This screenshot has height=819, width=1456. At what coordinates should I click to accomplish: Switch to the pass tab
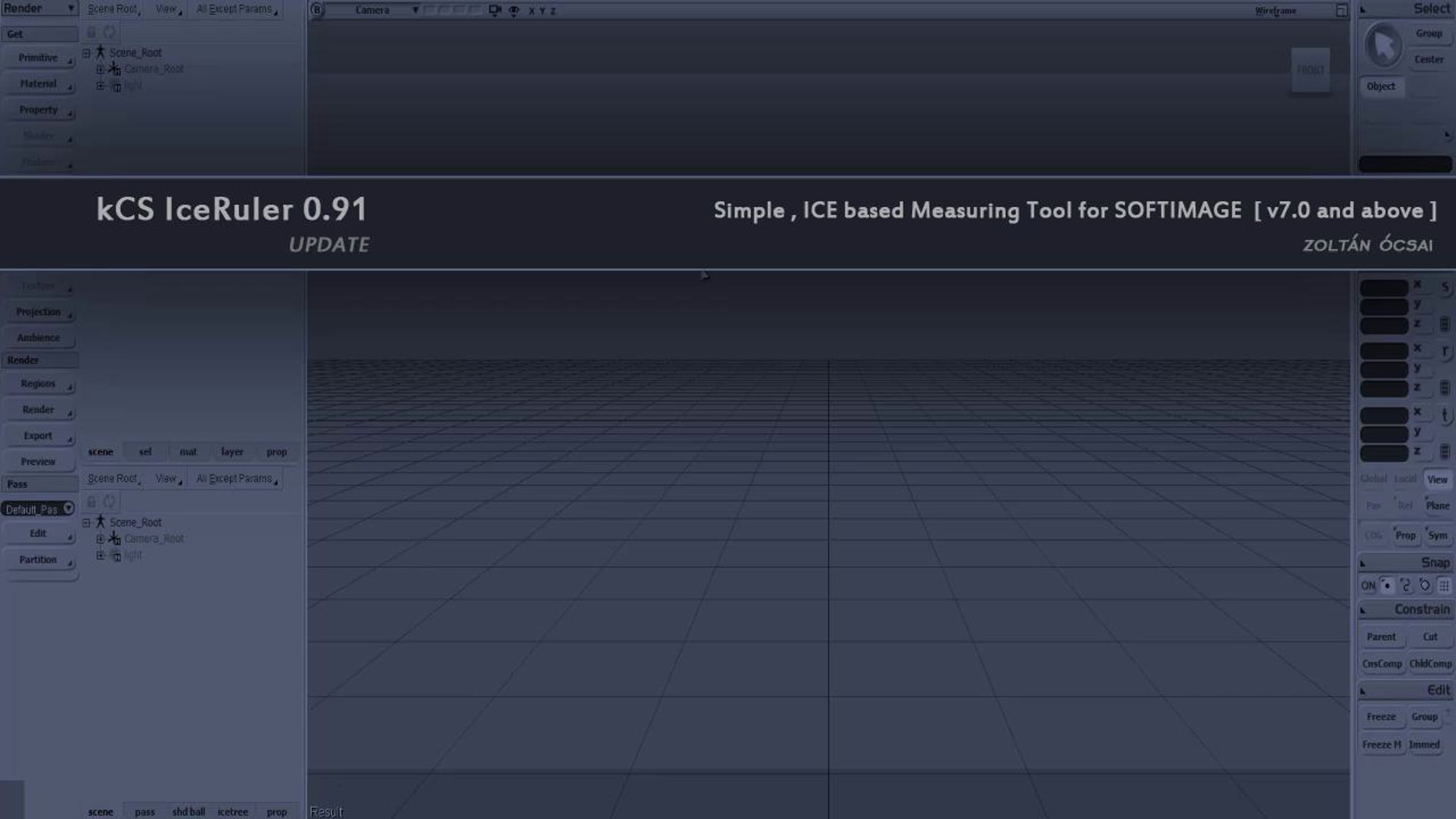click(145, 811)
